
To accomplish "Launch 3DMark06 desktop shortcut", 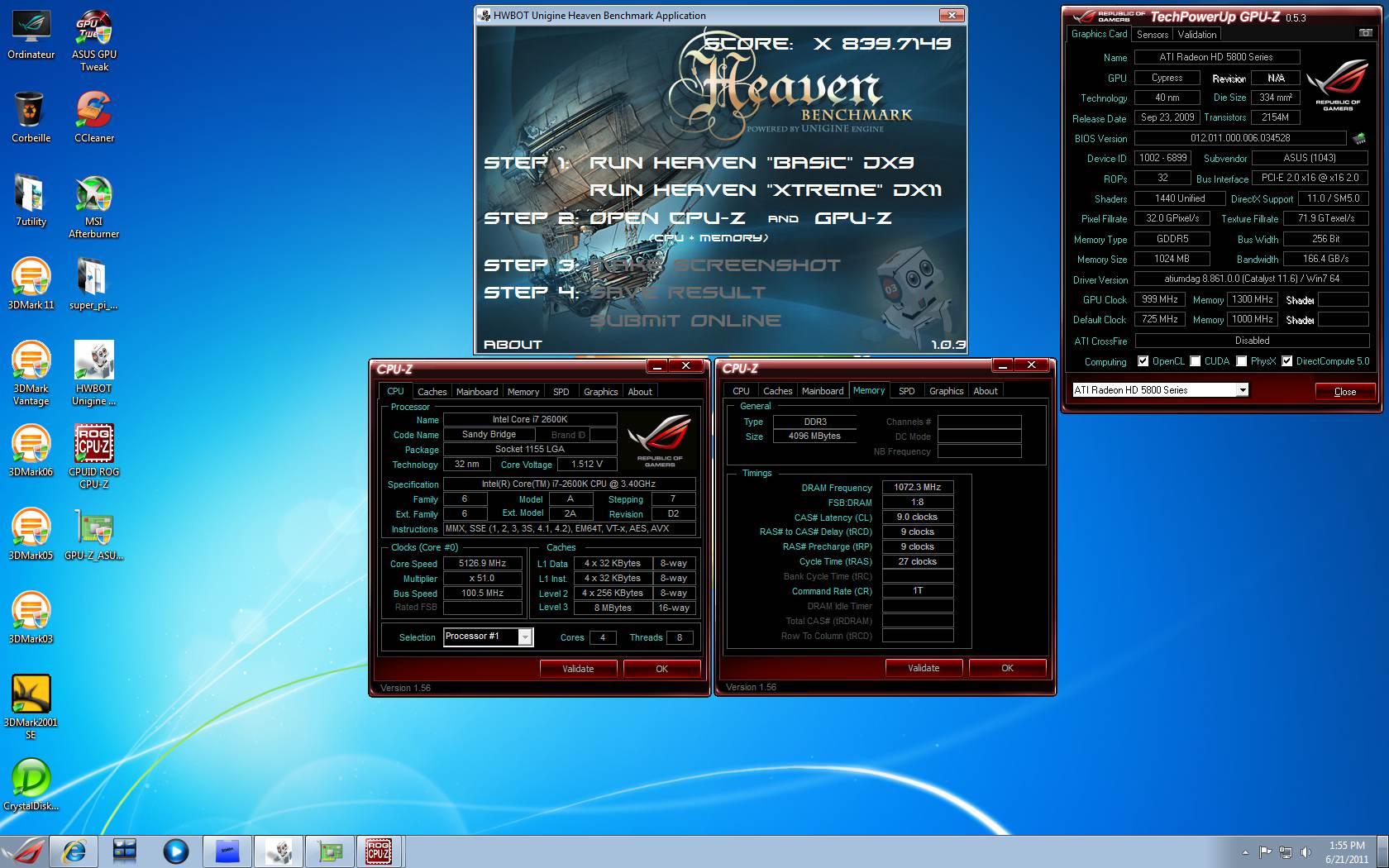I will tap(31, 451).
